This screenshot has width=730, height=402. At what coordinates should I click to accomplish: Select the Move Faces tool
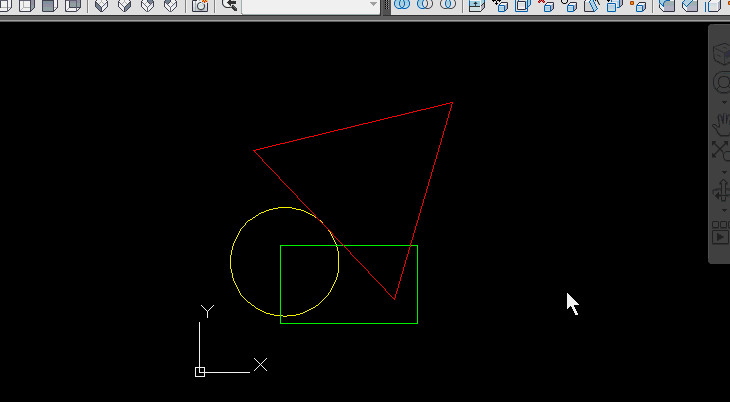point(501,5)
